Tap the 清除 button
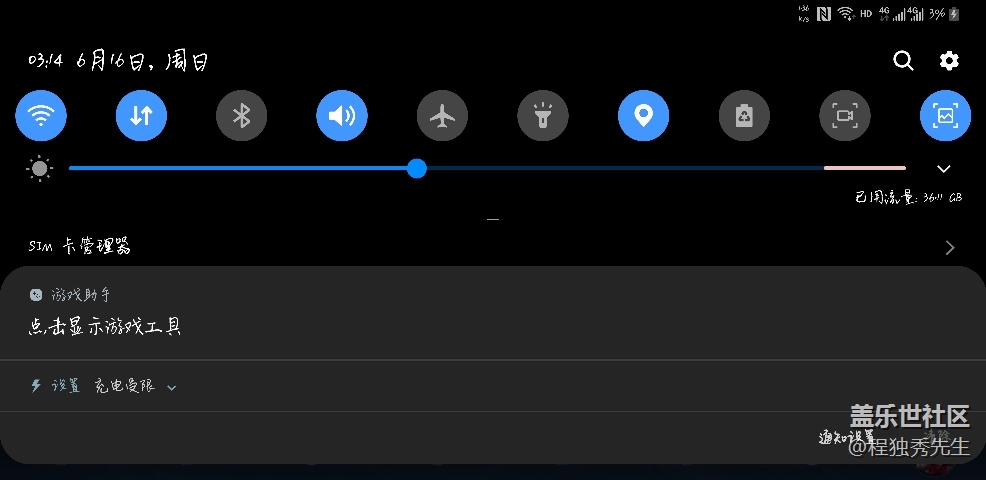 936,435
